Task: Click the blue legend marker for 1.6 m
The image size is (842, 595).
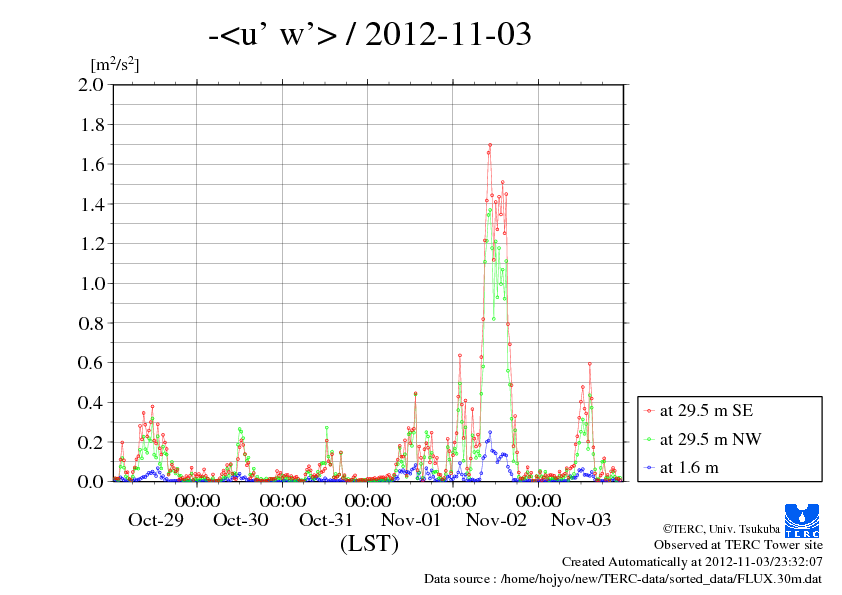Action: [x=650, y=468]
